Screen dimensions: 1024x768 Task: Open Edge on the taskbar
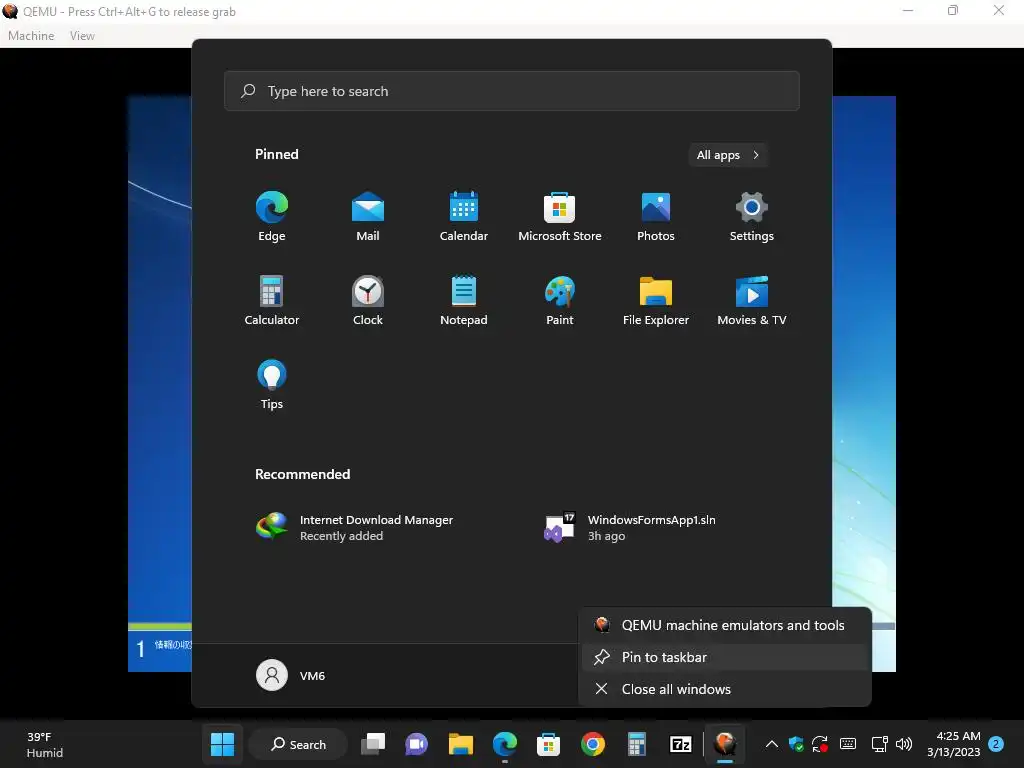(505, 744)
